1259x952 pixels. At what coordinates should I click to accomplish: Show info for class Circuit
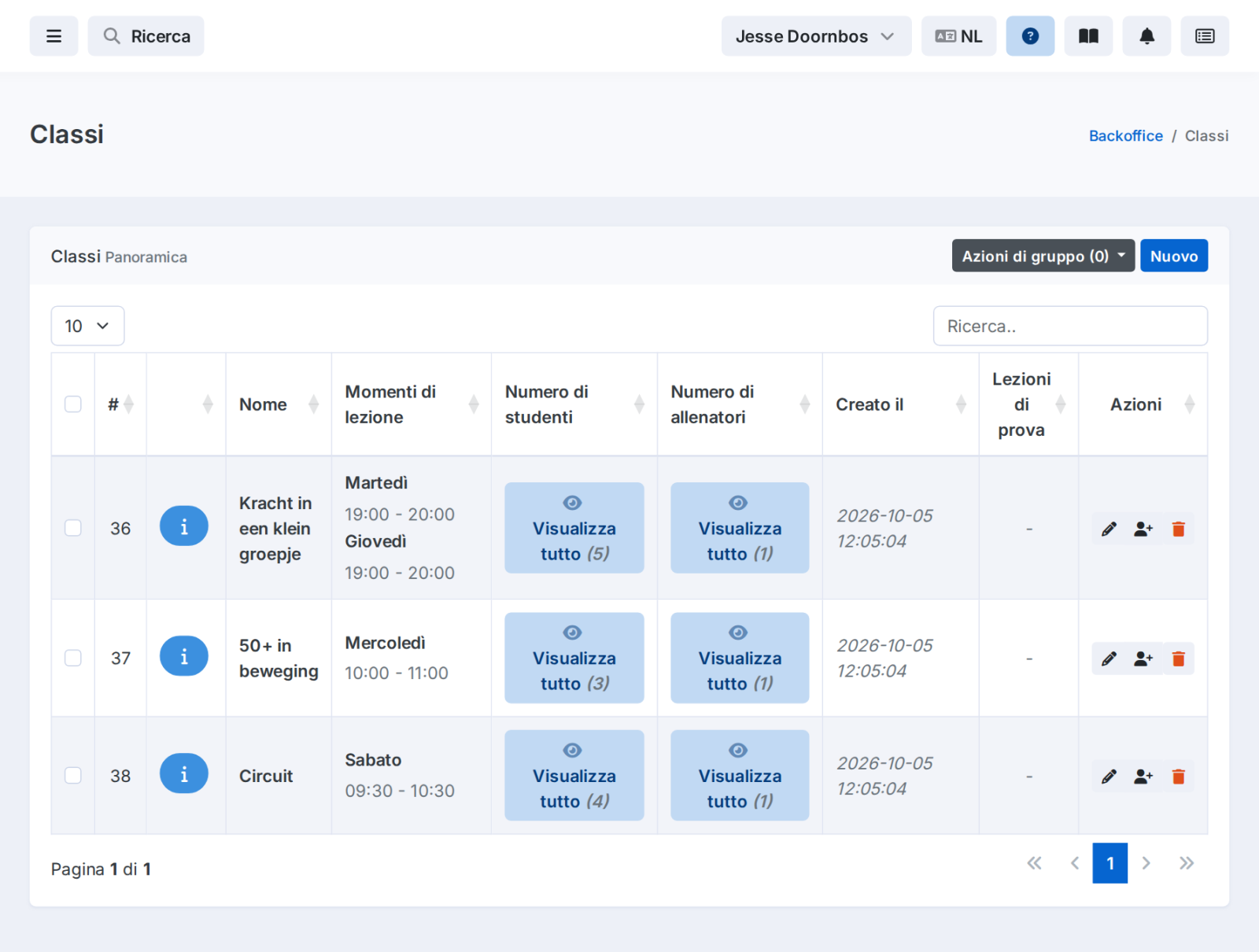point(184,774)
